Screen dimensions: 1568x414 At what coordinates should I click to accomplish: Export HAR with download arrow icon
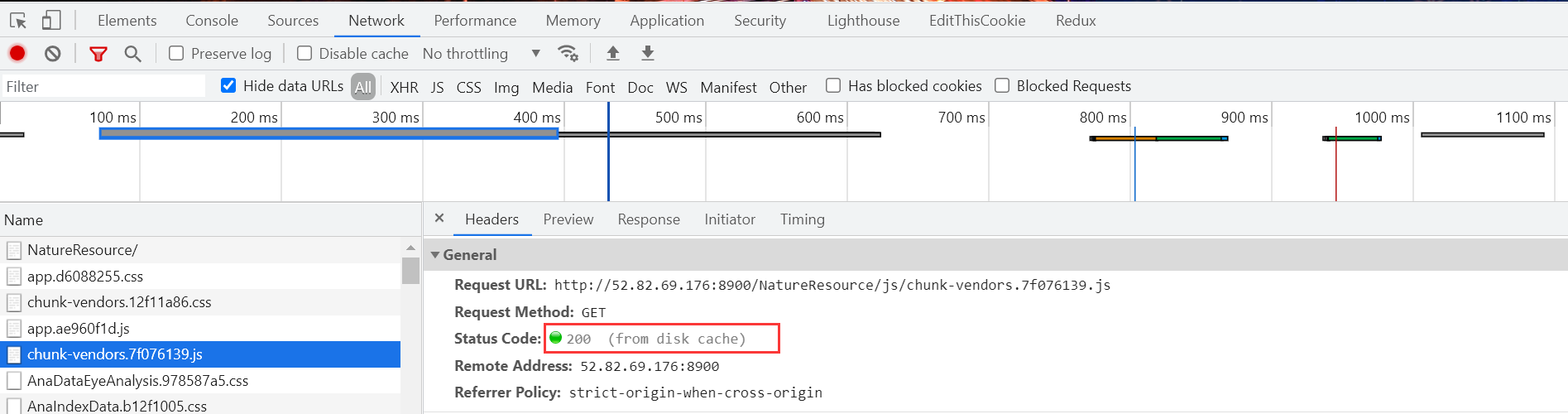tap(648, 54)
